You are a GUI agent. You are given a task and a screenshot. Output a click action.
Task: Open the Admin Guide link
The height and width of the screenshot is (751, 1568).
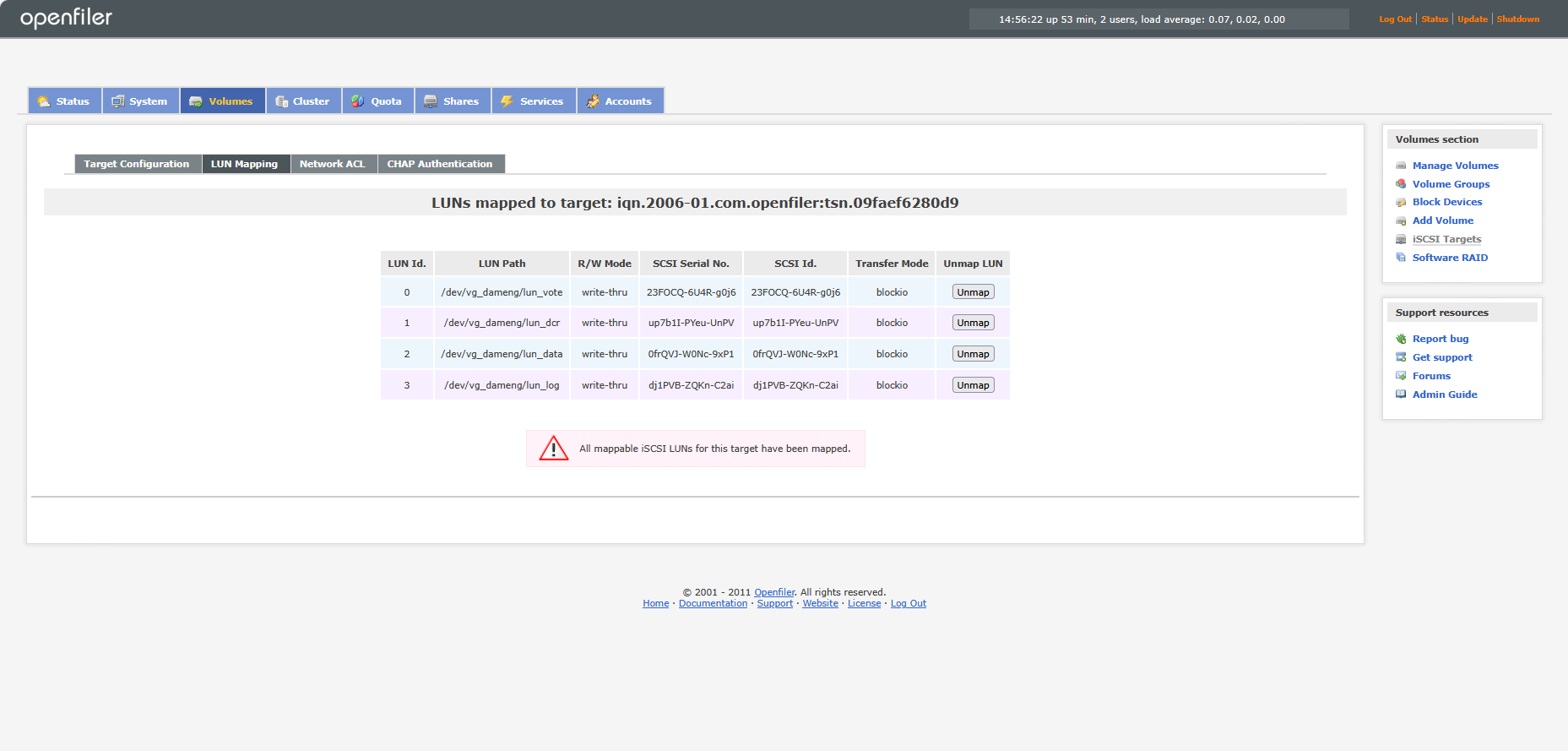(1445, 395)
